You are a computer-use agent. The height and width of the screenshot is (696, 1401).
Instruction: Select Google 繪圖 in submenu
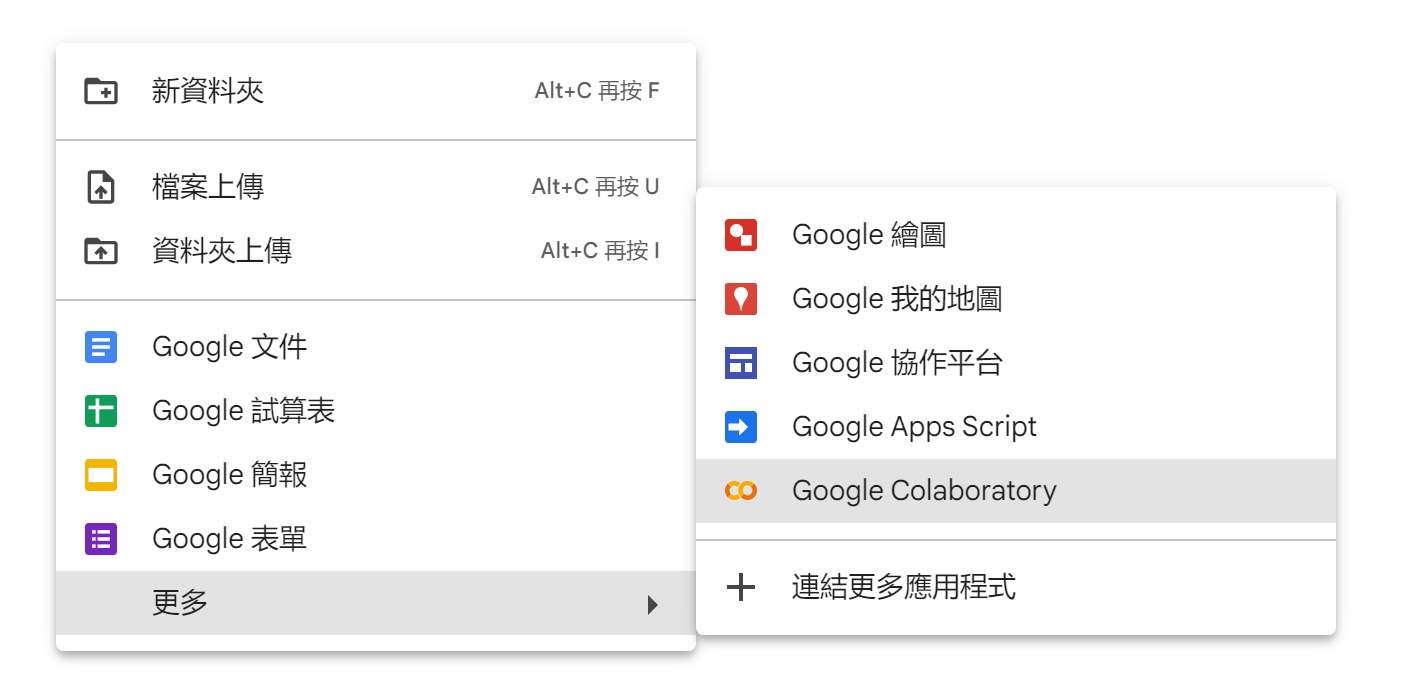click(x=1016, y=235)
